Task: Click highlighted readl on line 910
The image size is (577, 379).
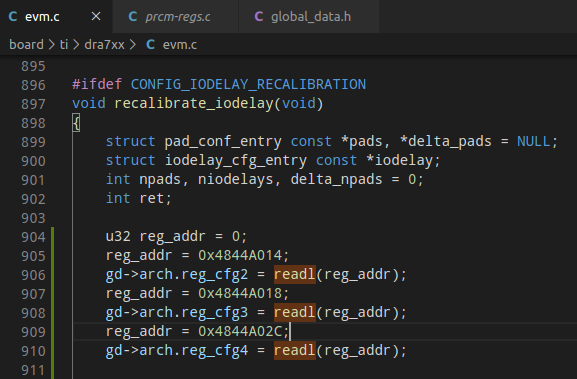Action: click(295, 350)
